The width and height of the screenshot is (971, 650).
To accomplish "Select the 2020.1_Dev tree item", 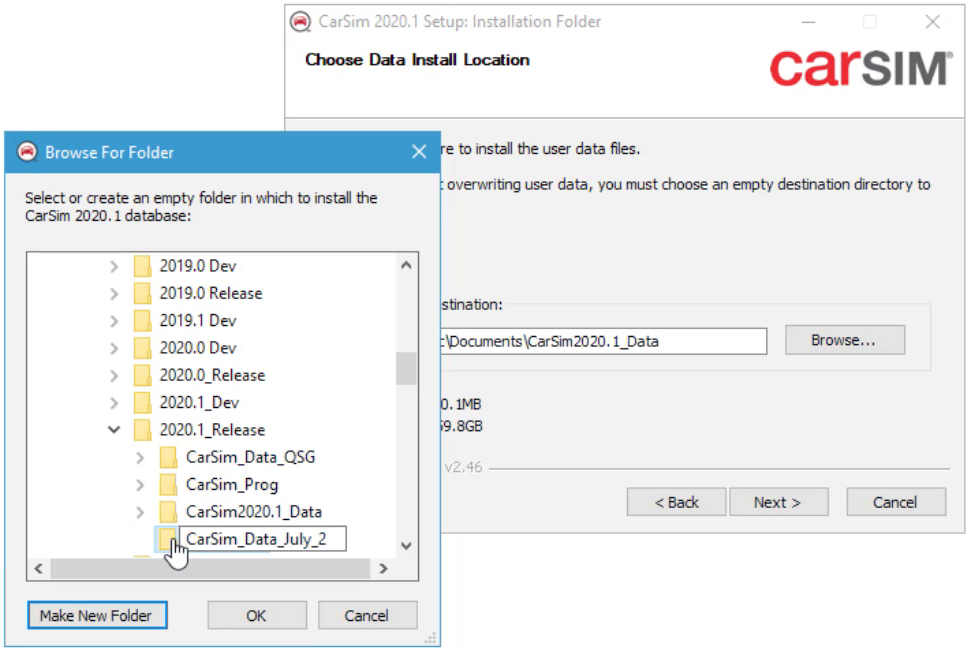I will (x=199, y=402).
